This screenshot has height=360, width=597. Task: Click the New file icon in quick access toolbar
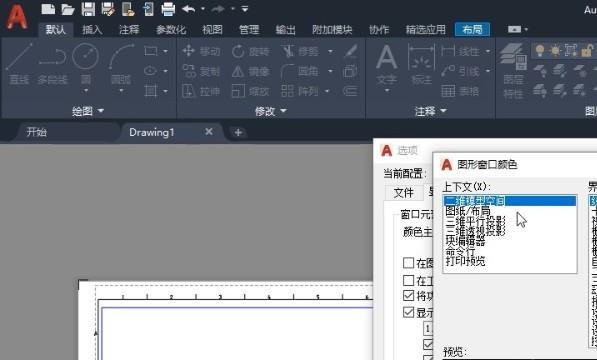coord(48,9)
